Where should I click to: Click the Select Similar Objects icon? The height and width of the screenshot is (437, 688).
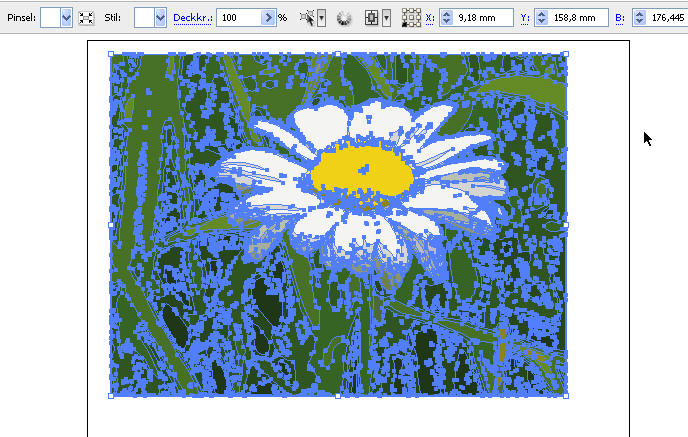[x=306, y=18]
